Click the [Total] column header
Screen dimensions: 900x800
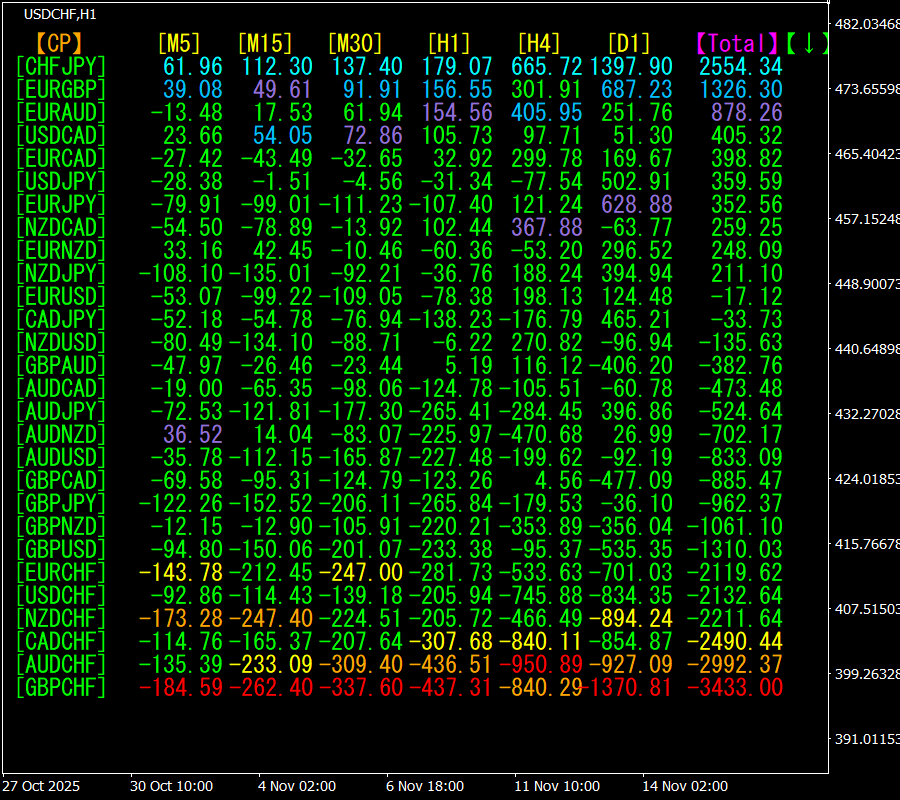click(738, 43)
